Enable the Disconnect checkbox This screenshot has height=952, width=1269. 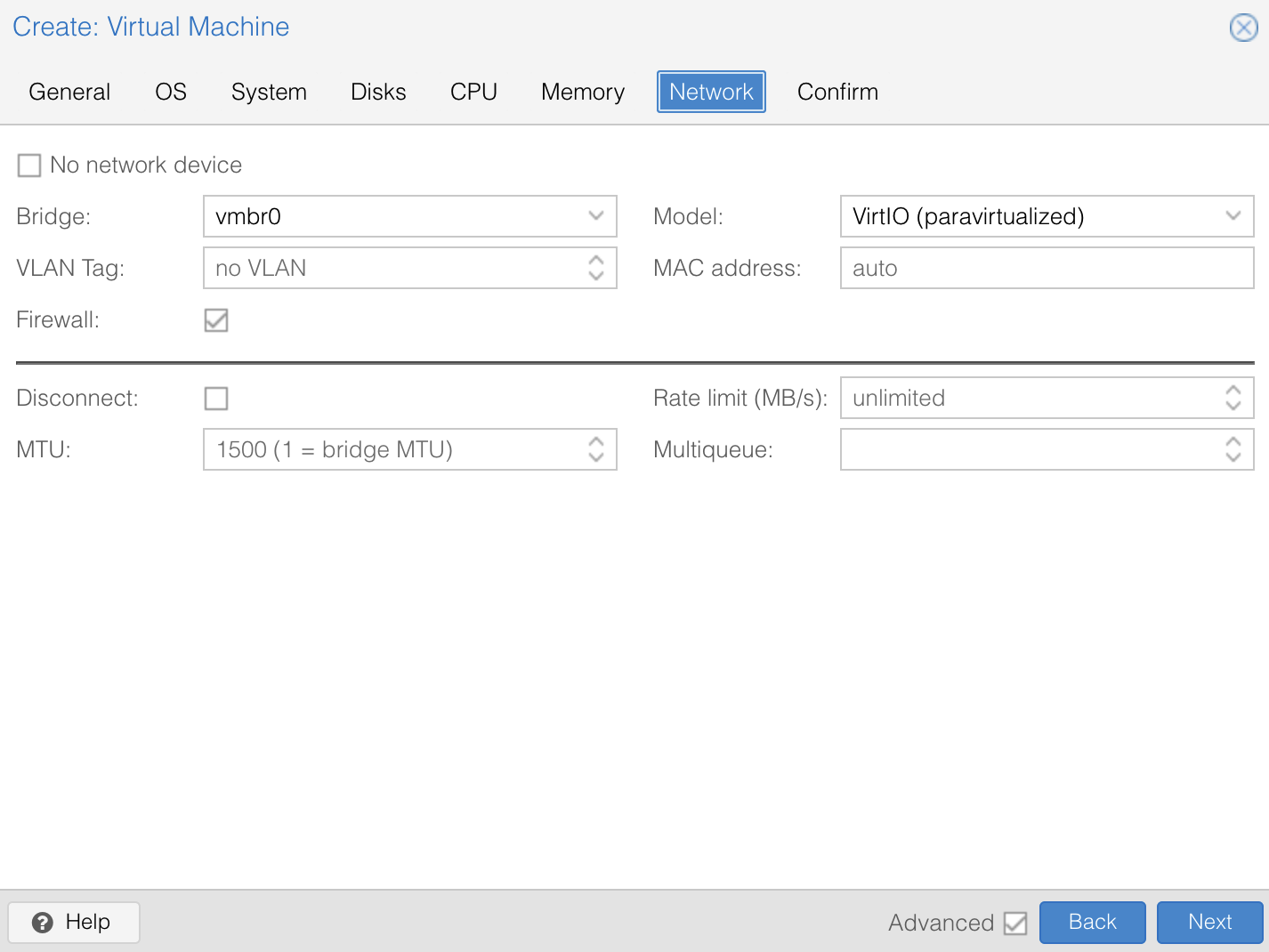[216, 399]
